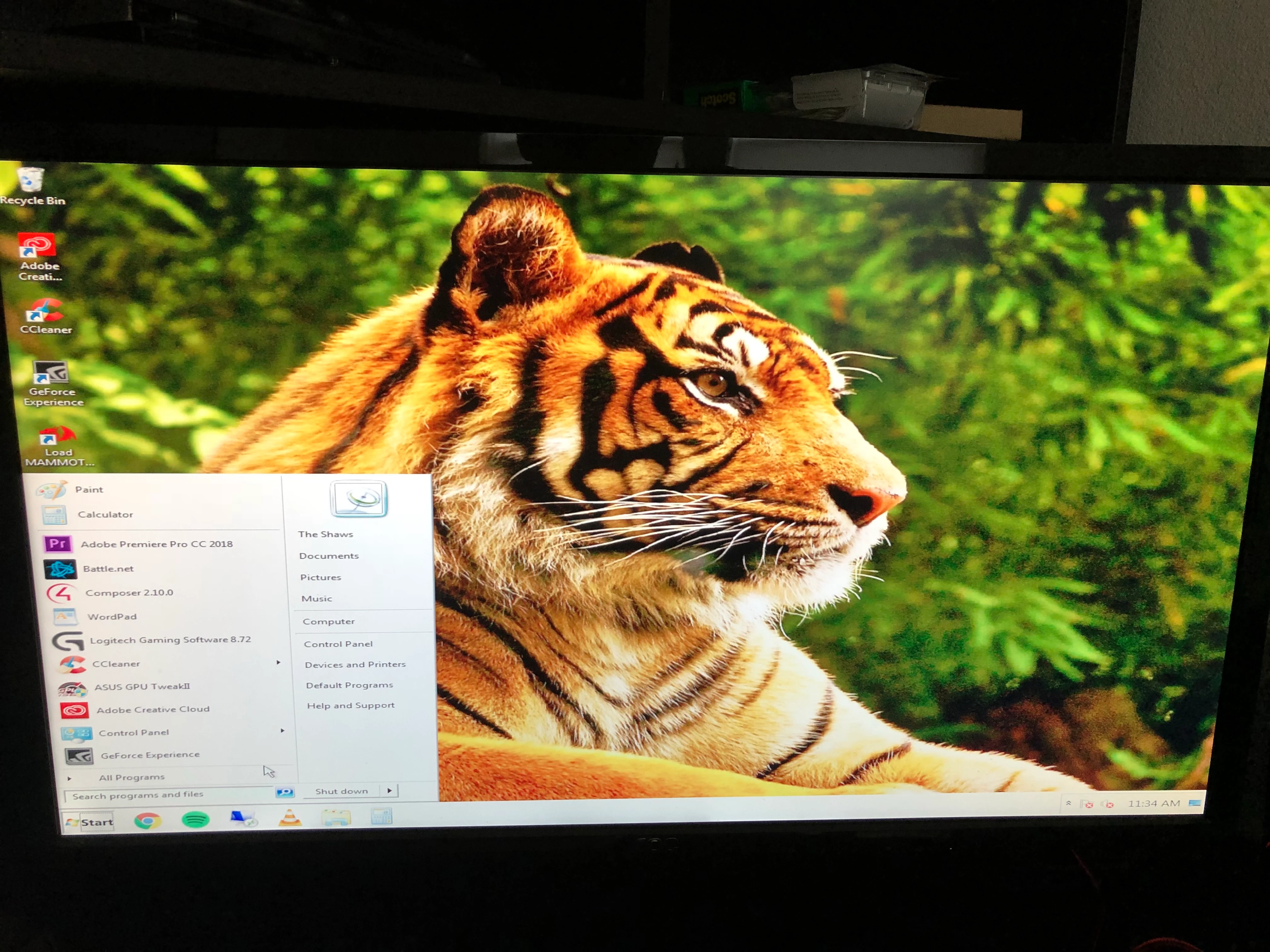Open VLC media player taskbar icon
This screenshot has height=952, width=1270.
290,818
